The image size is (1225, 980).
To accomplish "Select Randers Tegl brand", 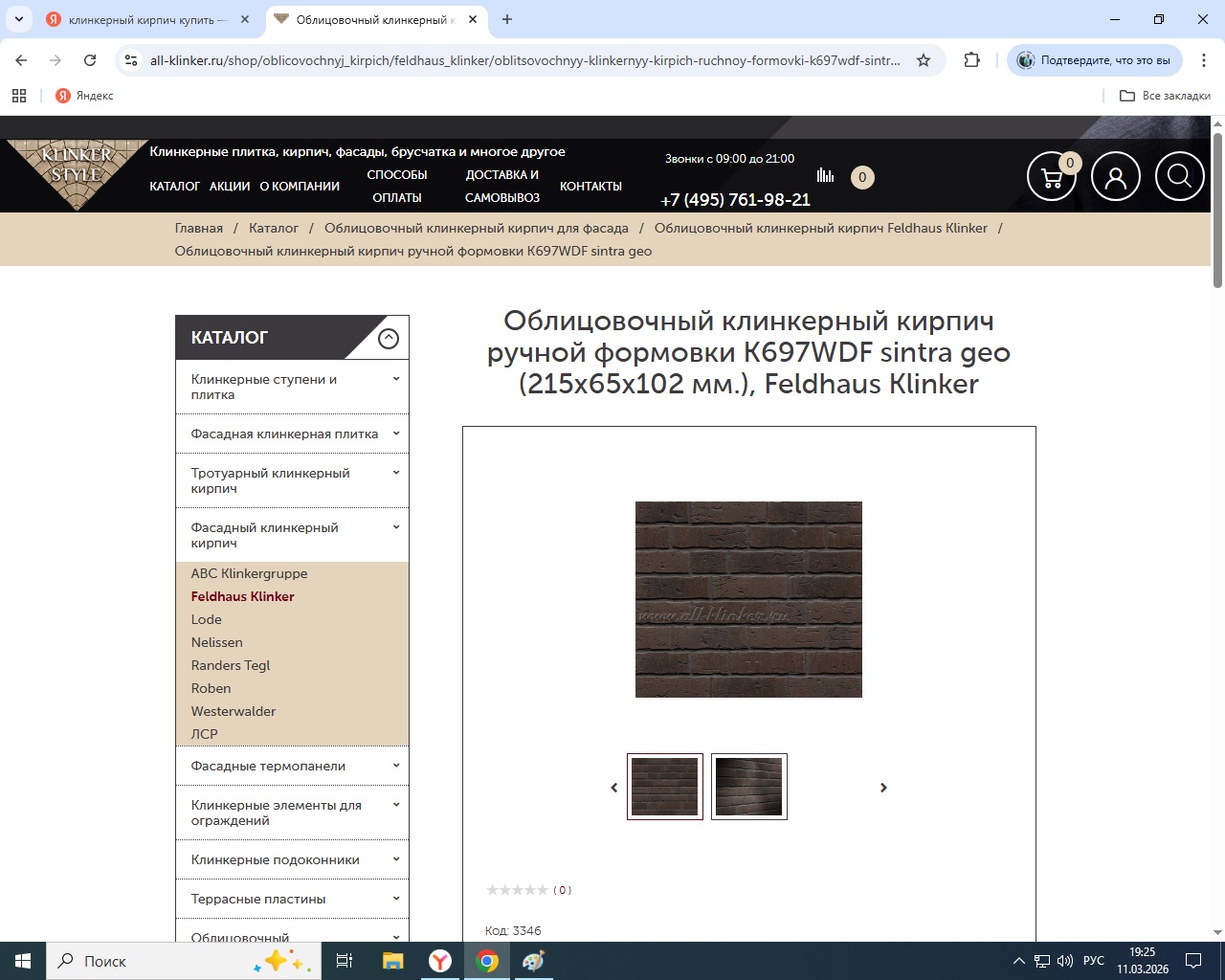I will (x=231, y=665).
